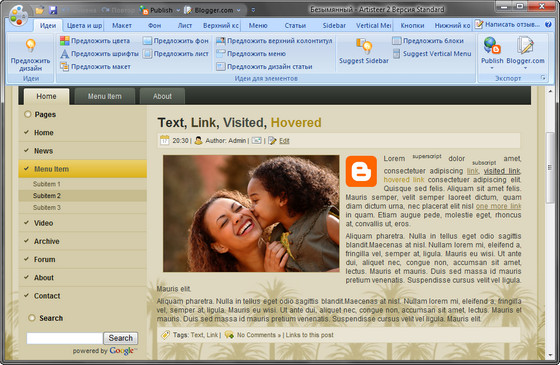
Task: Open the customize quick access toolbar dropdown
Action: (253, 10)
